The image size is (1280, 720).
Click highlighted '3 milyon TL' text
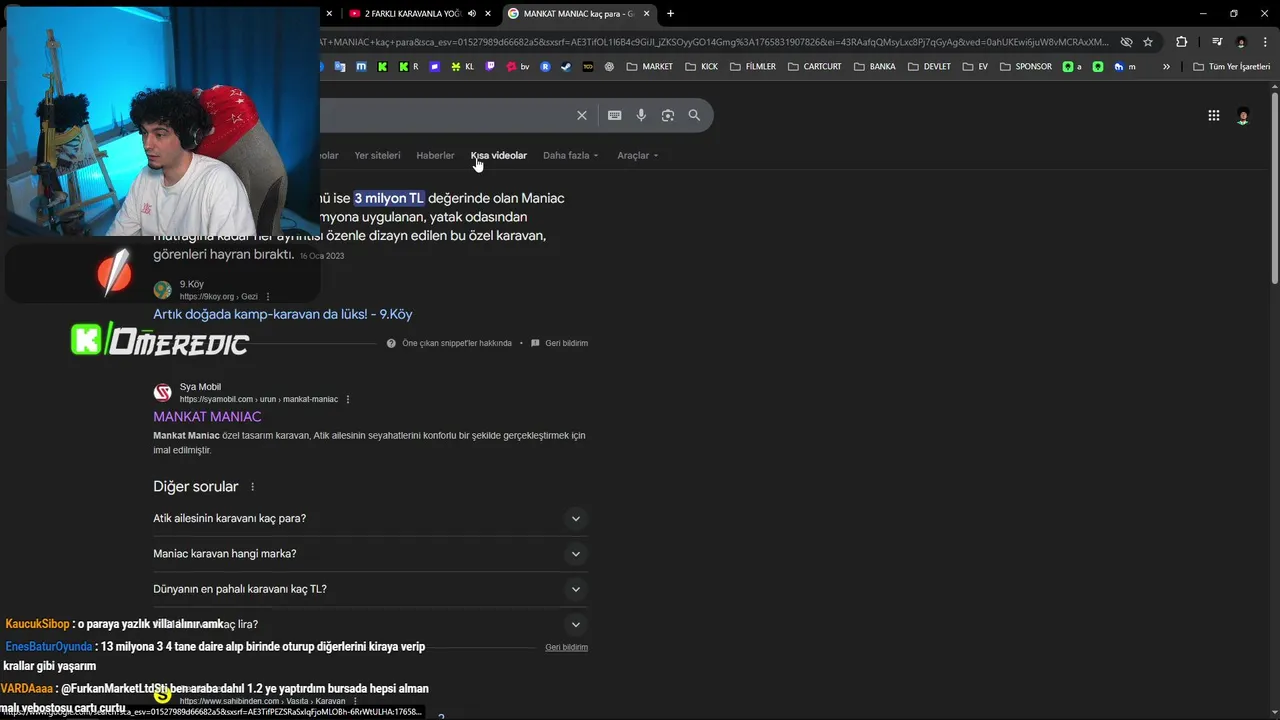point(389,198)
